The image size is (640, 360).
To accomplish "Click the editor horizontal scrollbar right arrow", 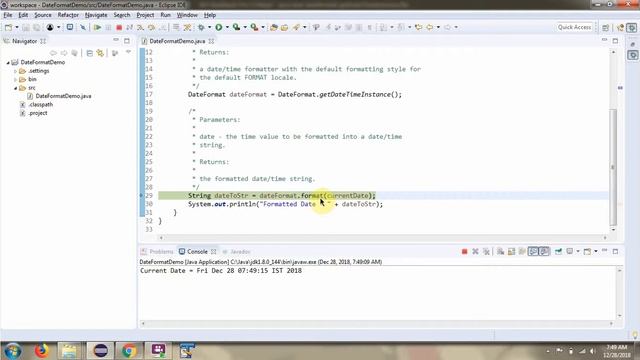I will pyautogui.click(x=605, y=238).
